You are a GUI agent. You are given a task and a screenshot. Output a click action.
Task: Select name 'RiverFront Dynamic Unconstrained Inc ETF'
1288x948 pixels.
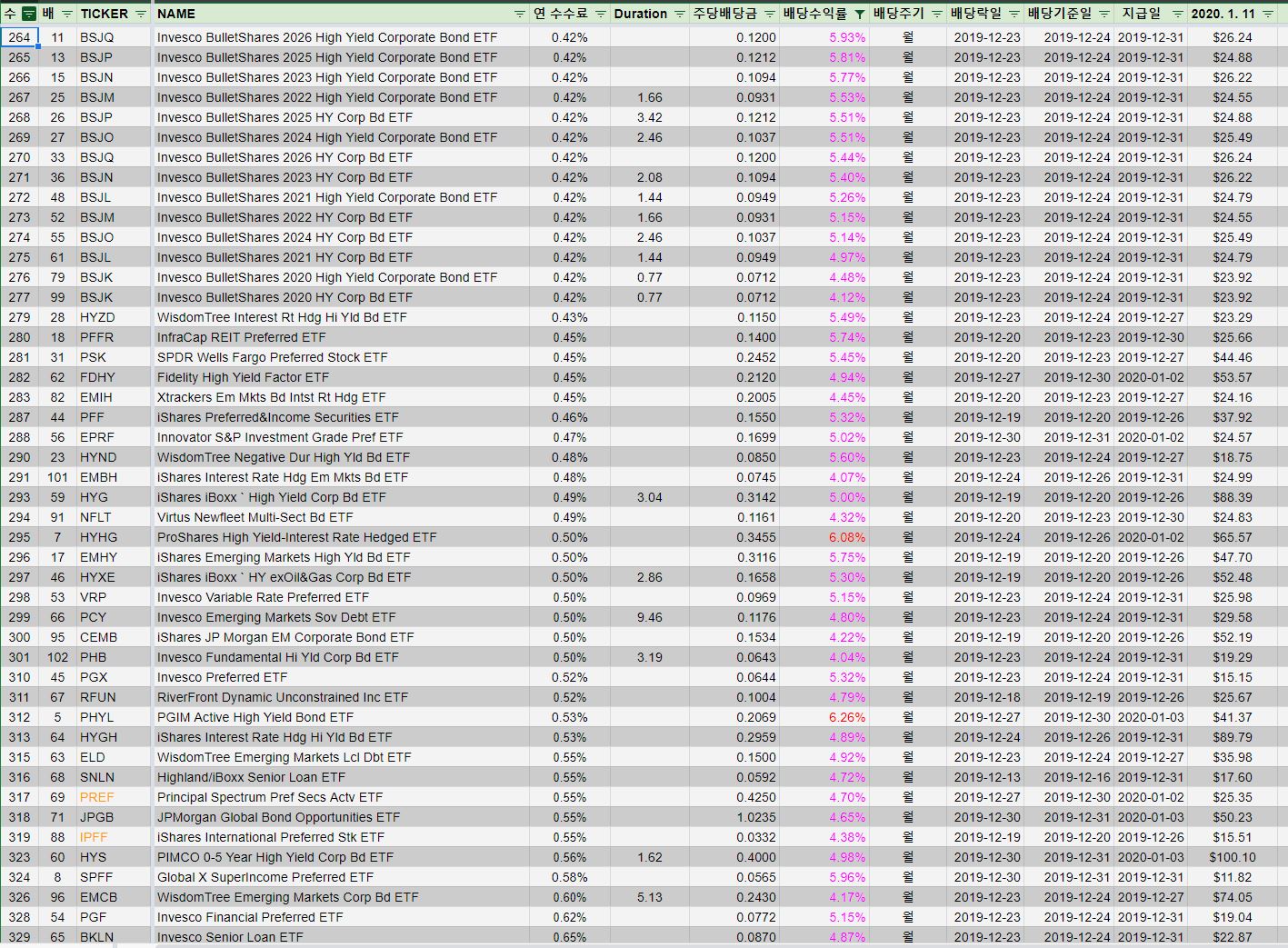(x=341, y=697)
